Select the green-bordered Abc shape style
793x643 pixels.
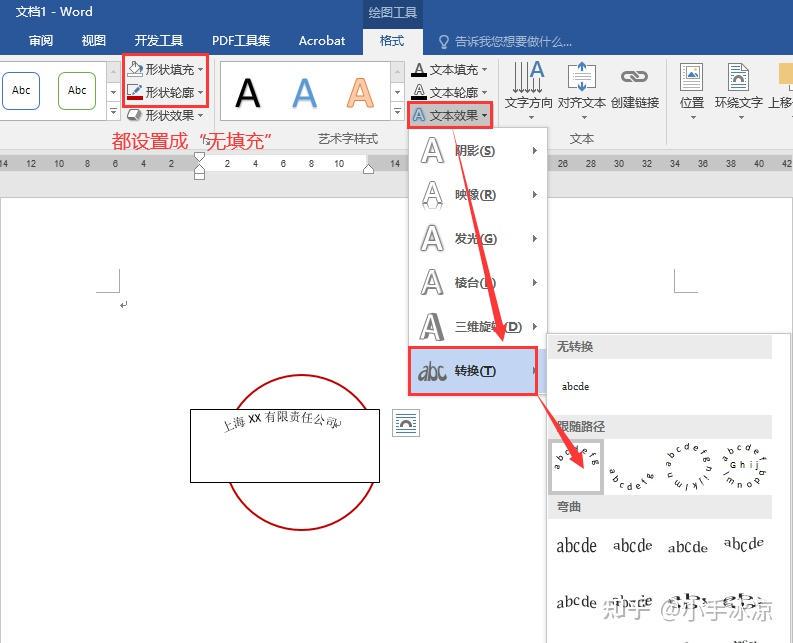tap(77, 91)
